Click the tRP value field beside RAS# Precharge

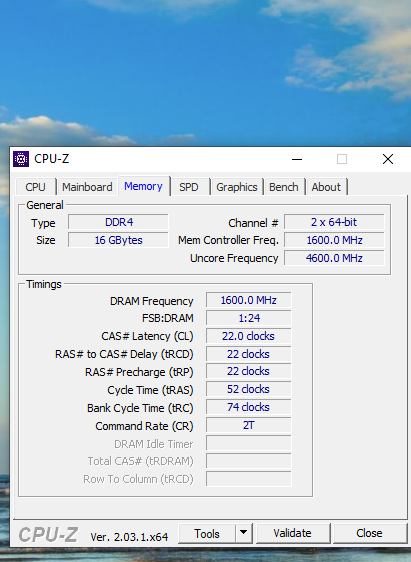click(249, 371)
